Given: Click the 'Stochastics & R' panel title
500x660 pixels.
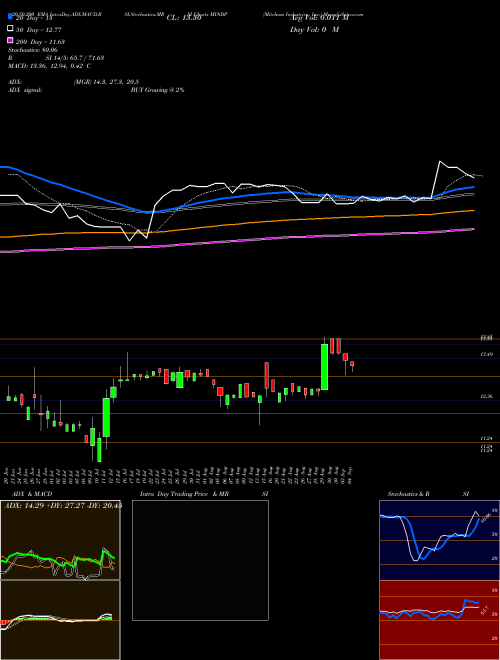Looking at the screenshot, I should pyautogui.click(x=409, y=494).
